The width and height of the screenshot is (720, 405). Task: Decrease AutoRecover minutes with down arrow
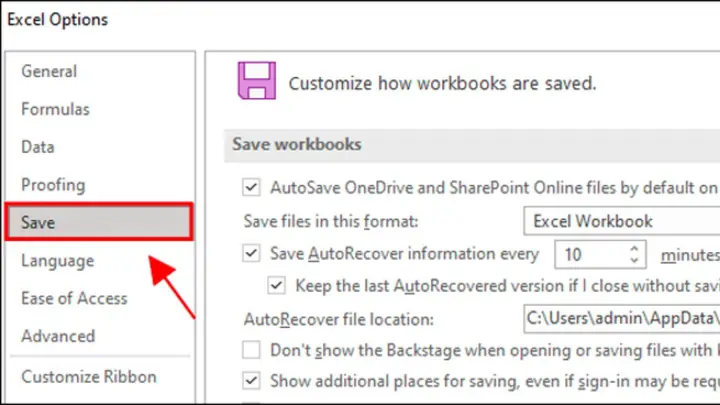[634, 260]
